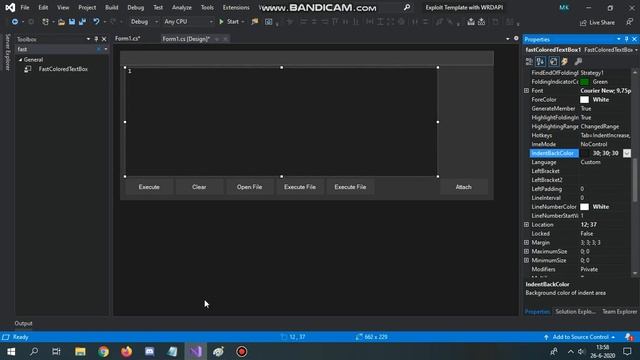Click the Attach button on the form
The image size is (640, 360).
coord(463,187)
